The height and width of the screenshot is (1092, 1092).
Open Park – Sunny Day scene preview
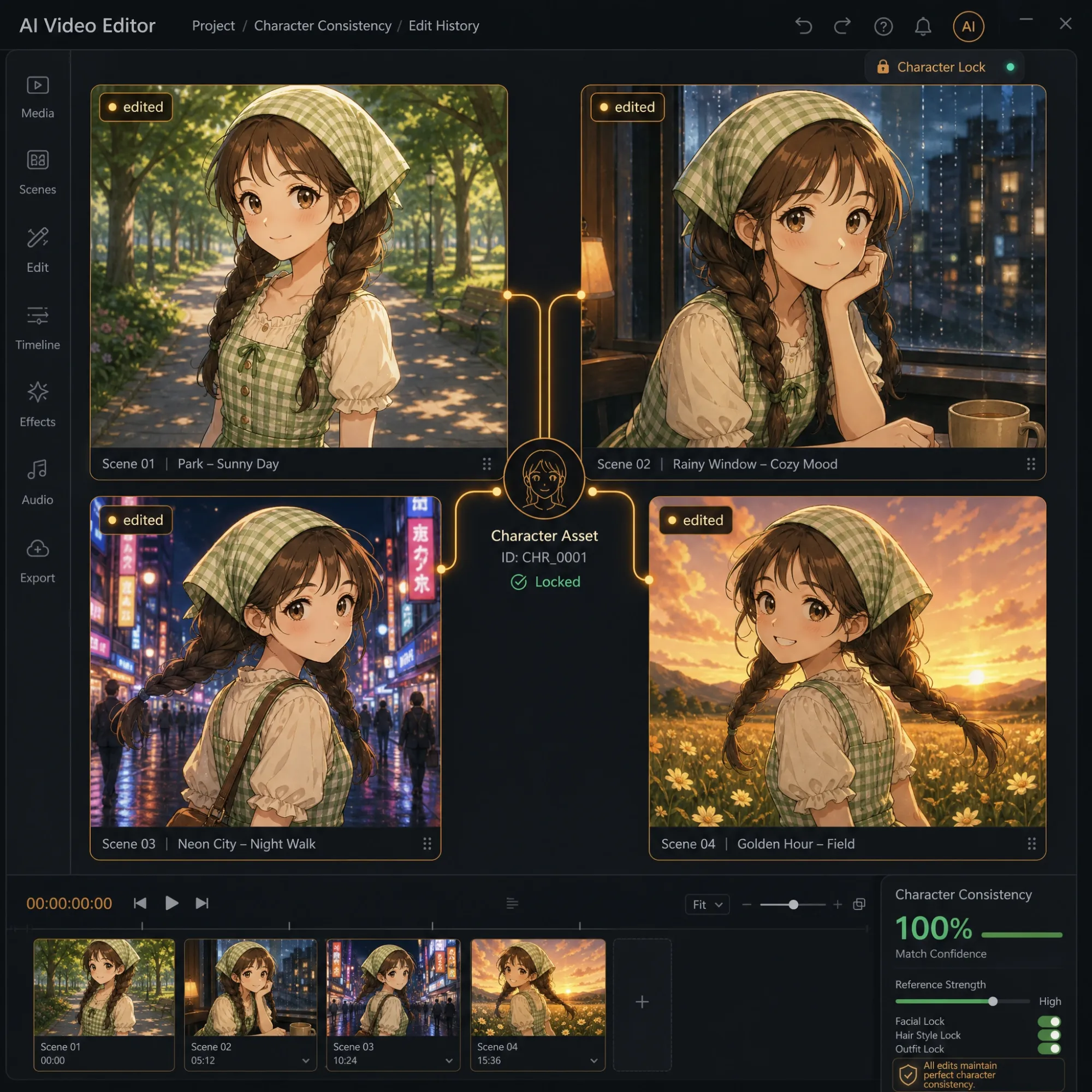point(299,266)
